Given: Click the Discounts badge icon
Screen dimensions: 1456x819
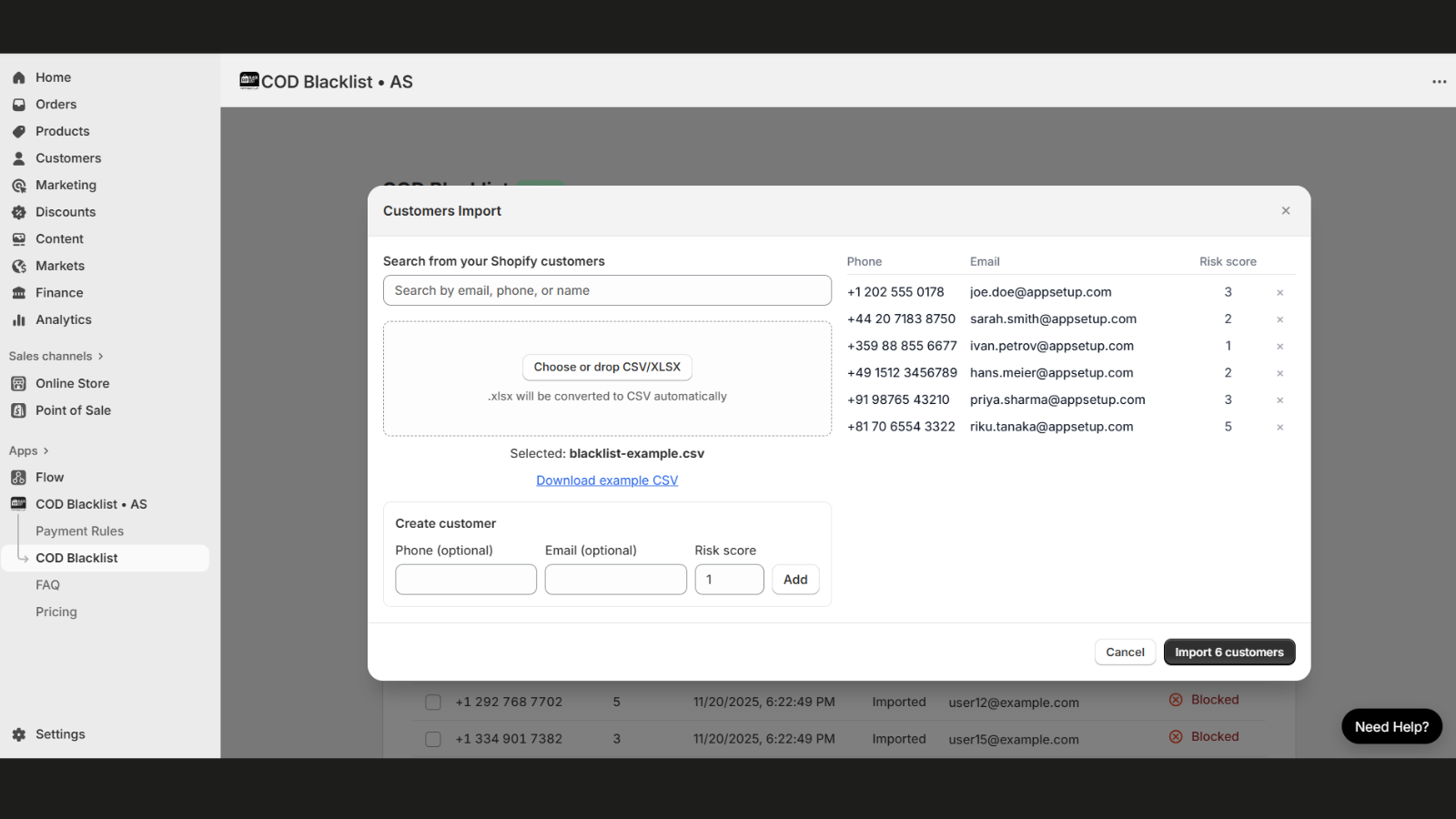Looking at the screenshot, I should click(19, 212).
